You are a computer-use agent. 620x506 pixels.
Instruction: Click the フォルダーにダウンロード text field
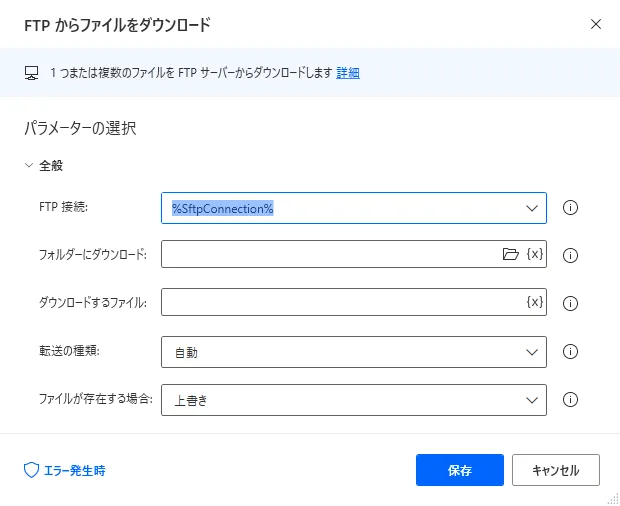coord(330,254)
